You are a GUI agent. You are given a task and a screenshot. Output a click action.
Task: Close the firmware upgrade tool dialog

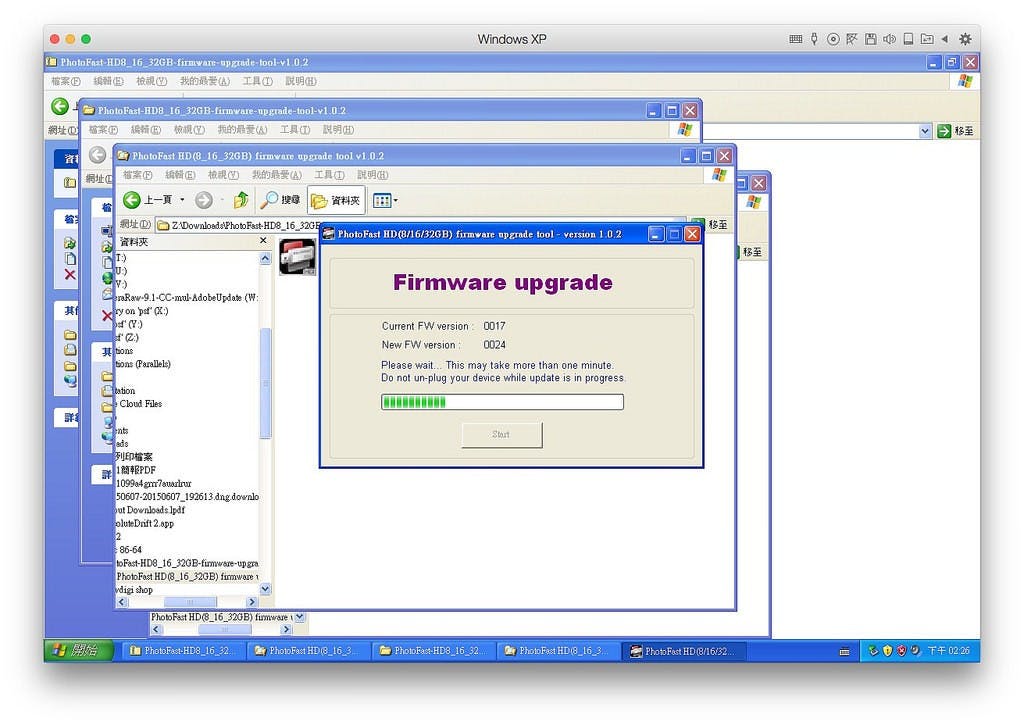tap(692, 234)
